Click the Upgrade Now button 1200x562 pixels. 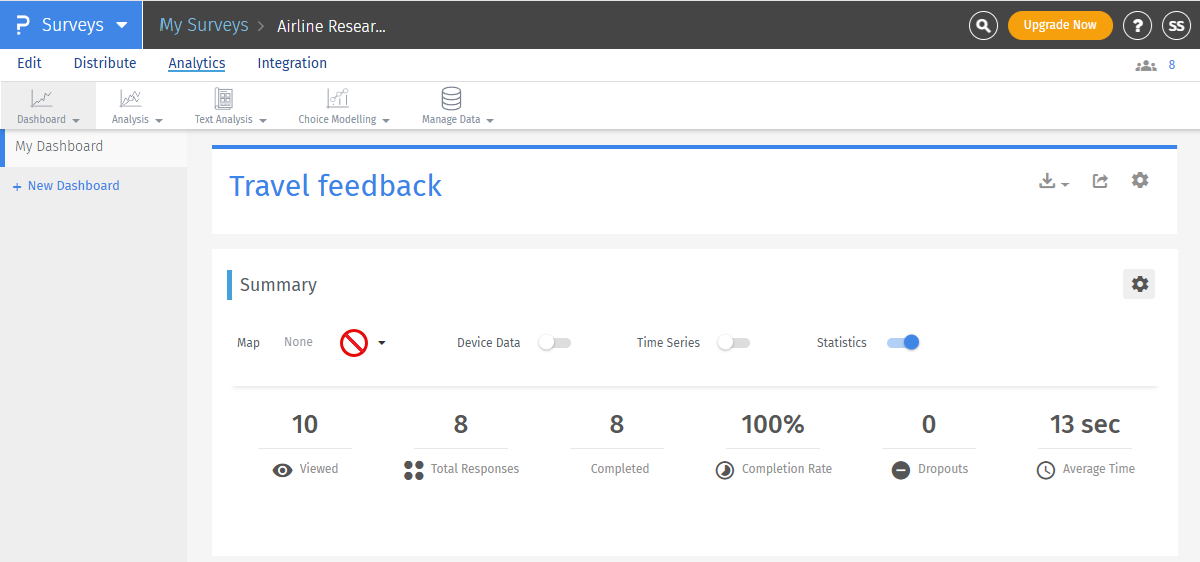click(x=1060, y=25)
